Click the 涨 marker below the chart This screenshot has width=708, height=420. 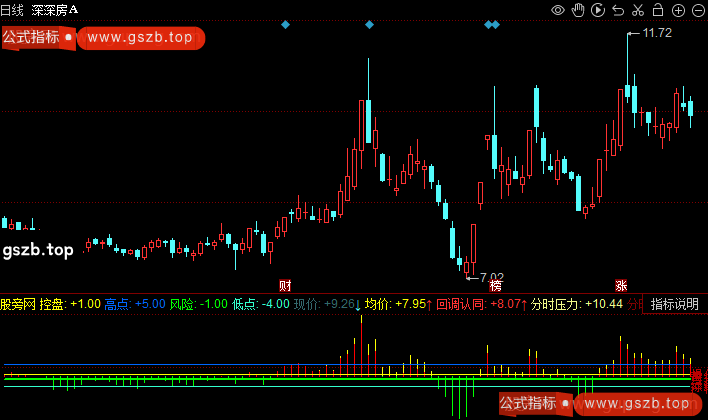point(621,285)
